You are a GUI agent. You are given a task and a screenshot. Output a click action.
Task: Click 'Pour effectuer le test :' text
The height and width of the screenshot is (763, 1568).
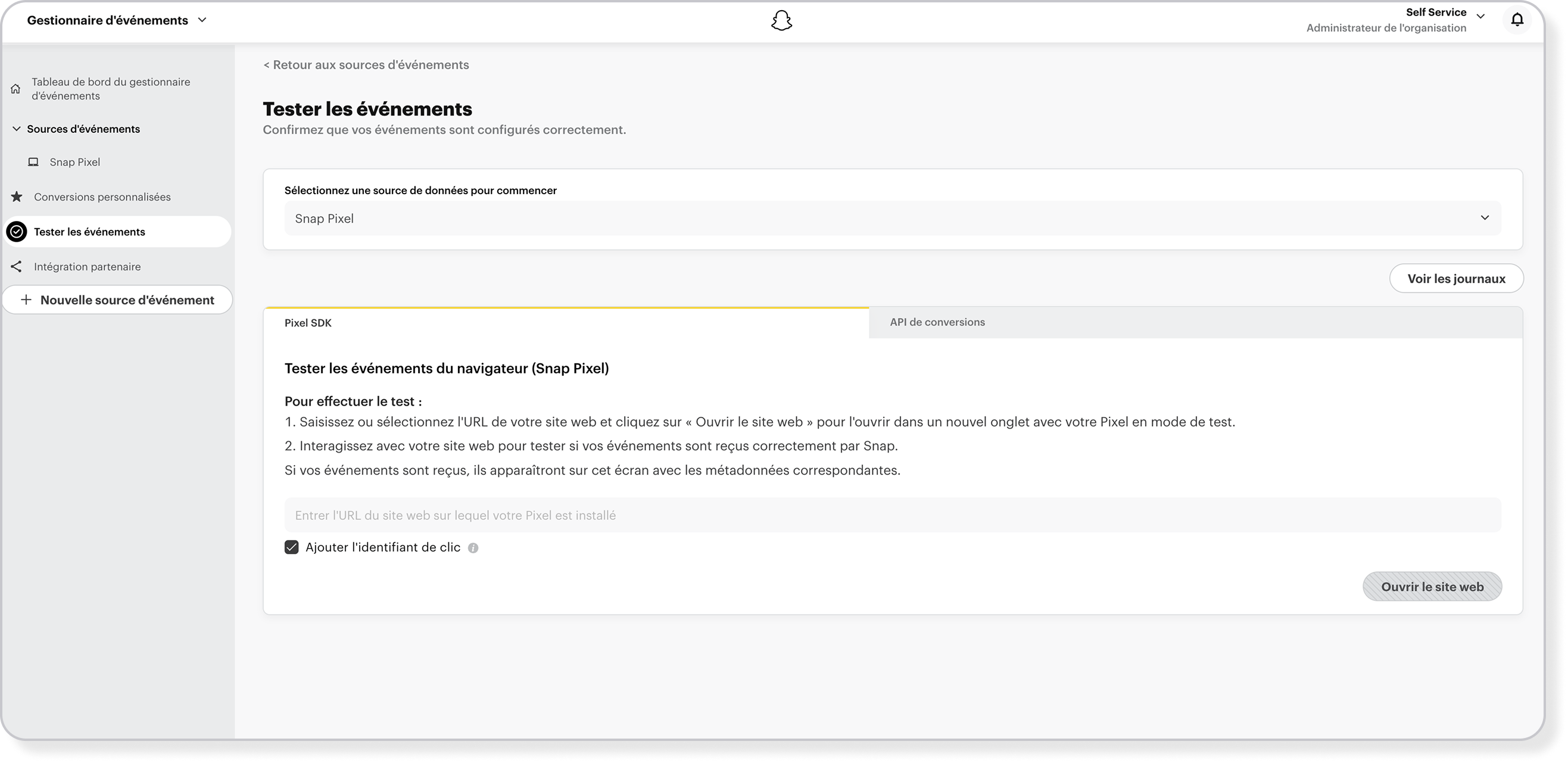[353, 401]
